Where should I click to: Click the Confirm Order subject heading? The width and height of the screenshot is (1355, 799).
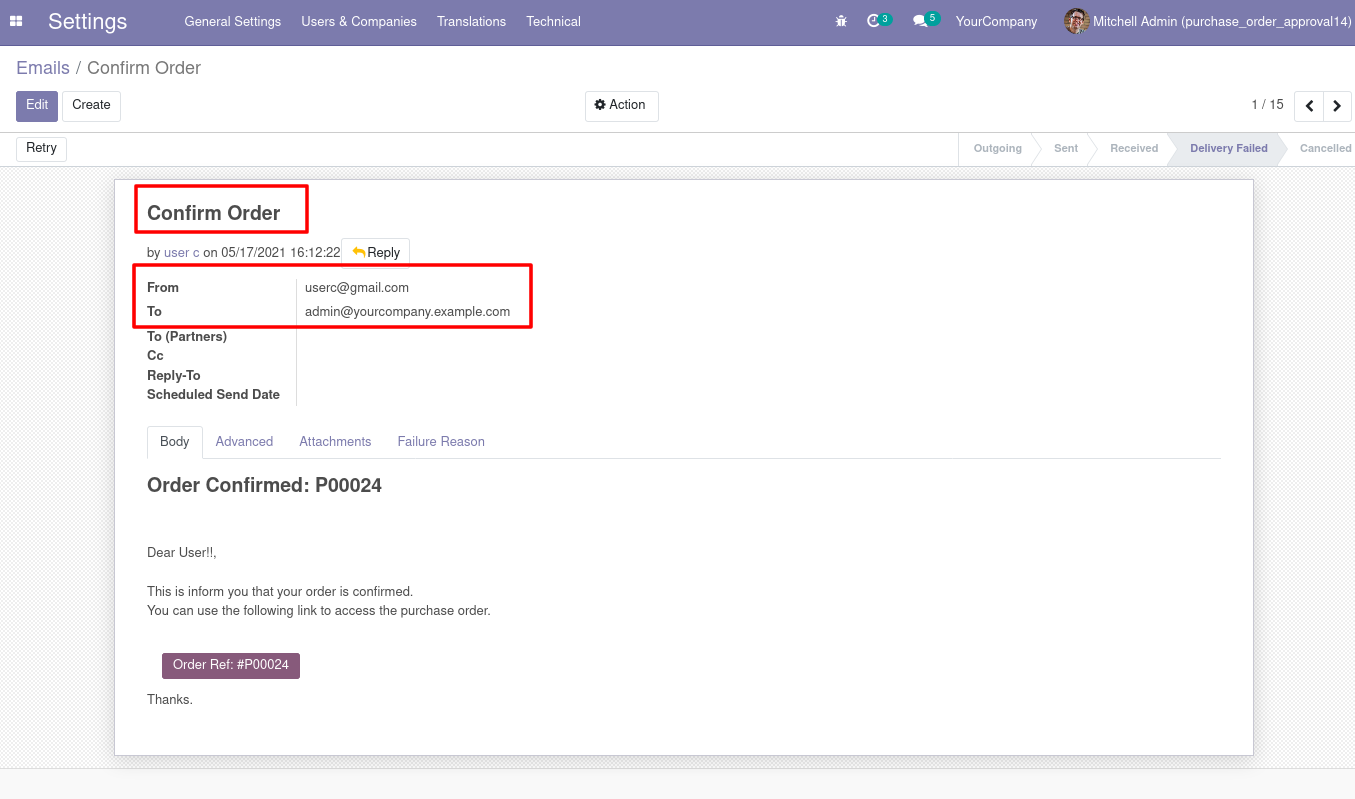[x=214, y=213]
